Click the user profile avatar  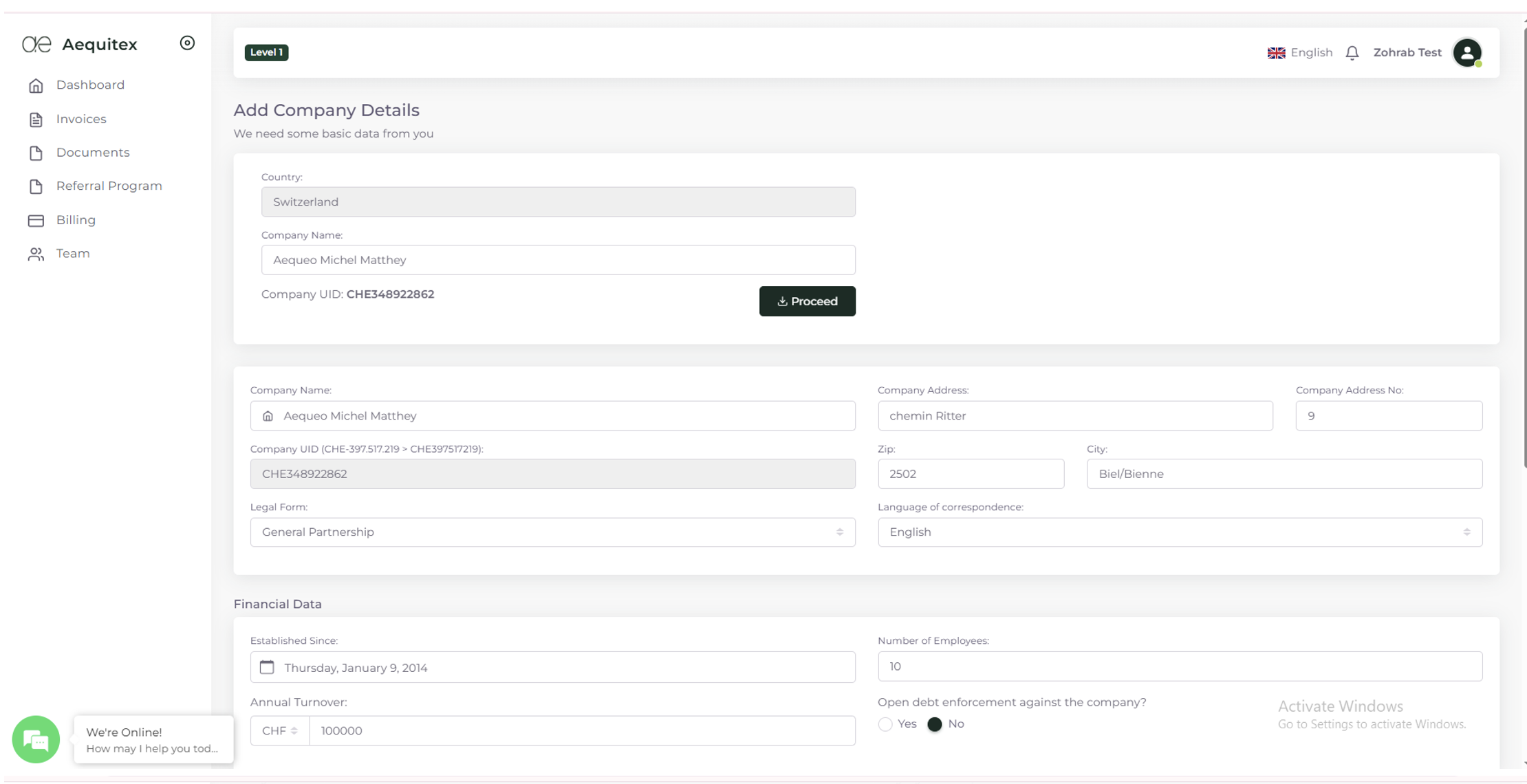1466,53
